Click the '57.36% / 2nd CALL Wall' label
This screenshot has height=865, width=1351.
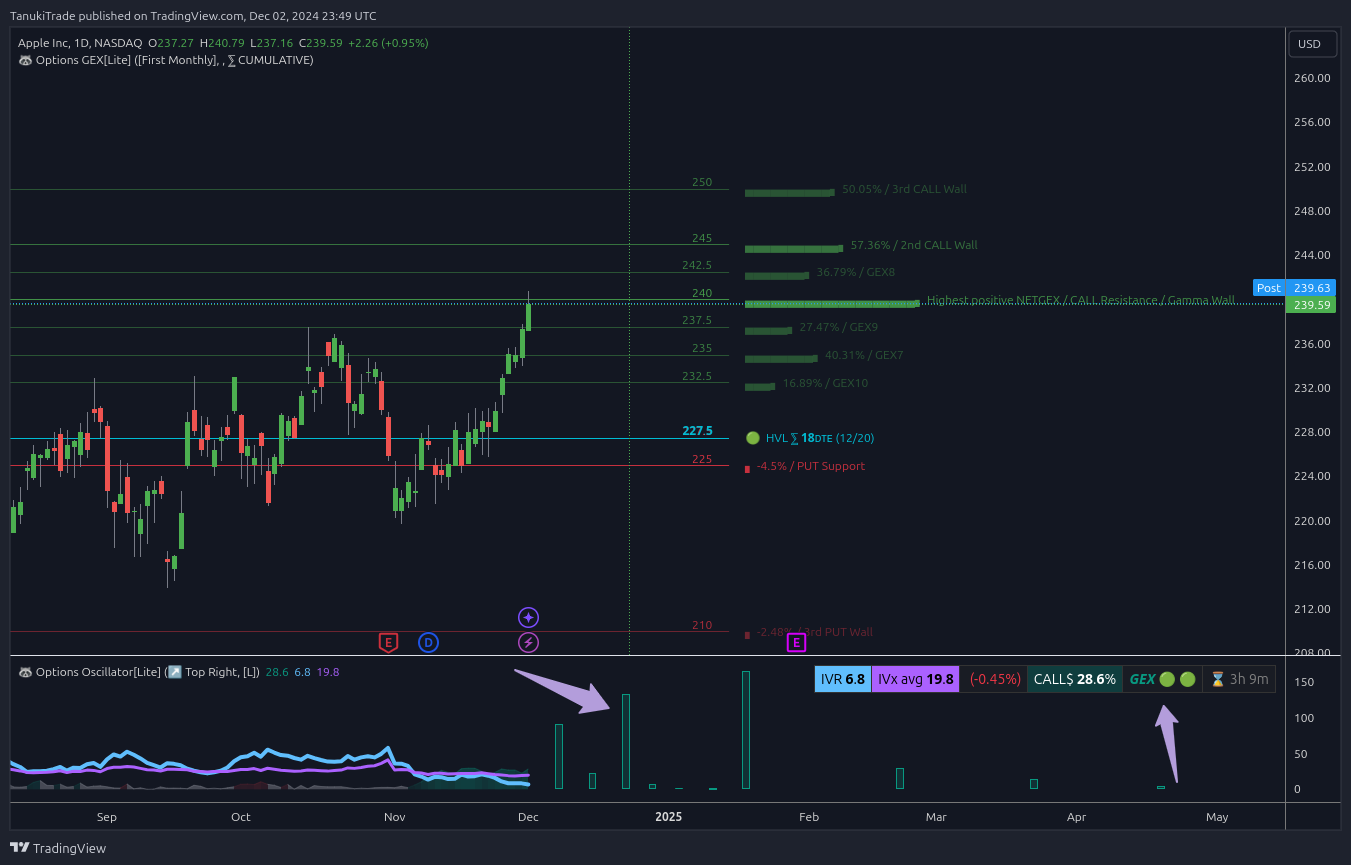[914, 245]
